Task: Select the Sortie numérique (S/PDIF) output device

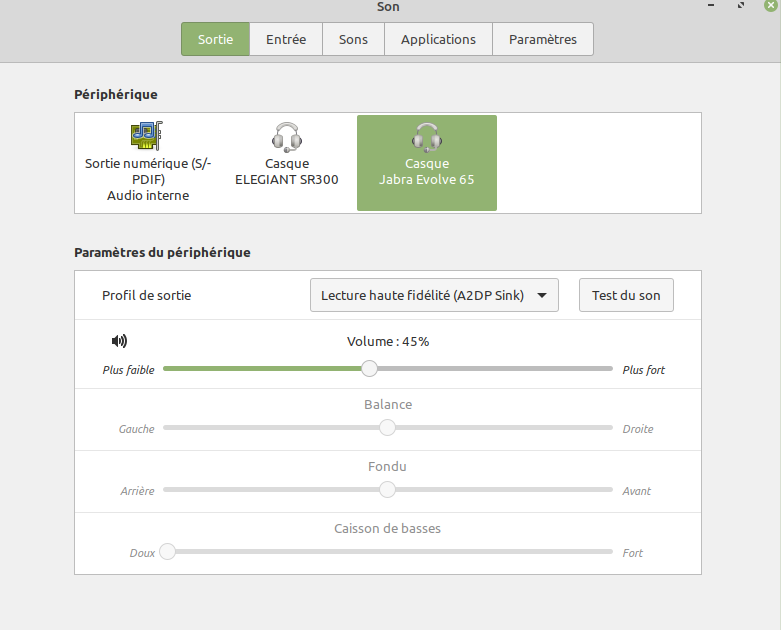Action: coord(147,162)
